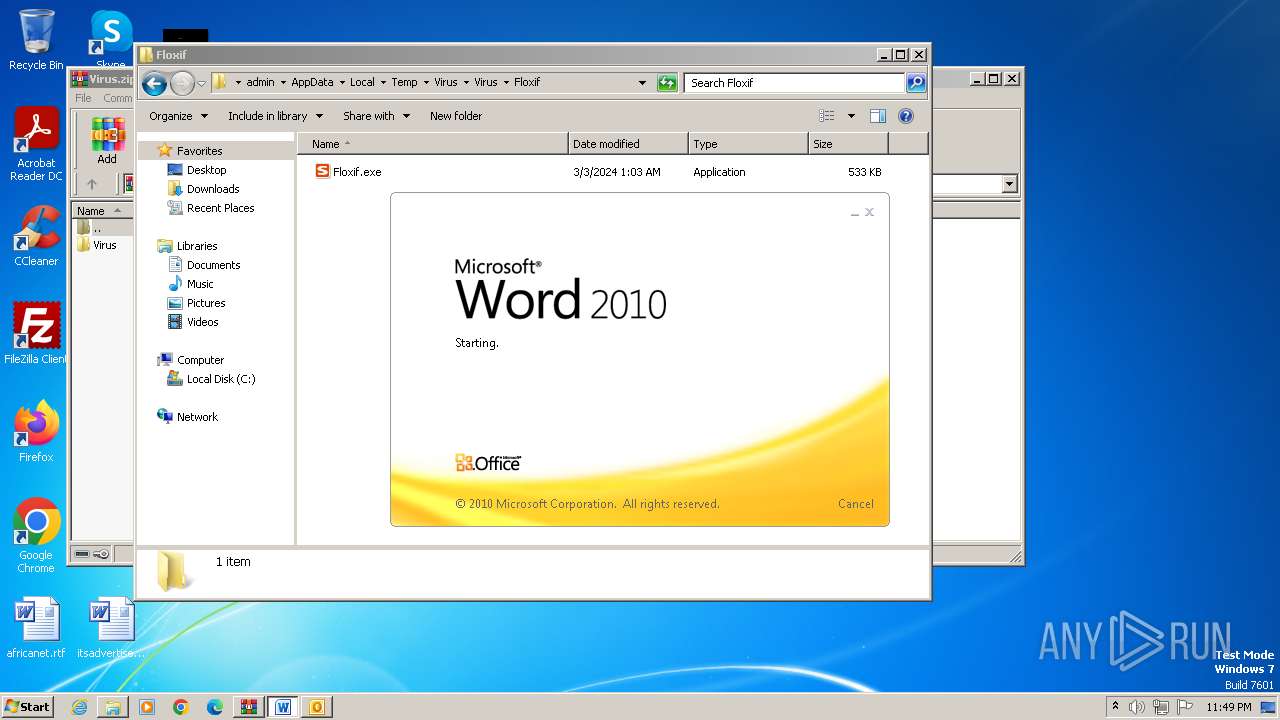Open Documents library
Image resolution: width=1280 pixels, height=720 pixels.
(x=213, y=265)
